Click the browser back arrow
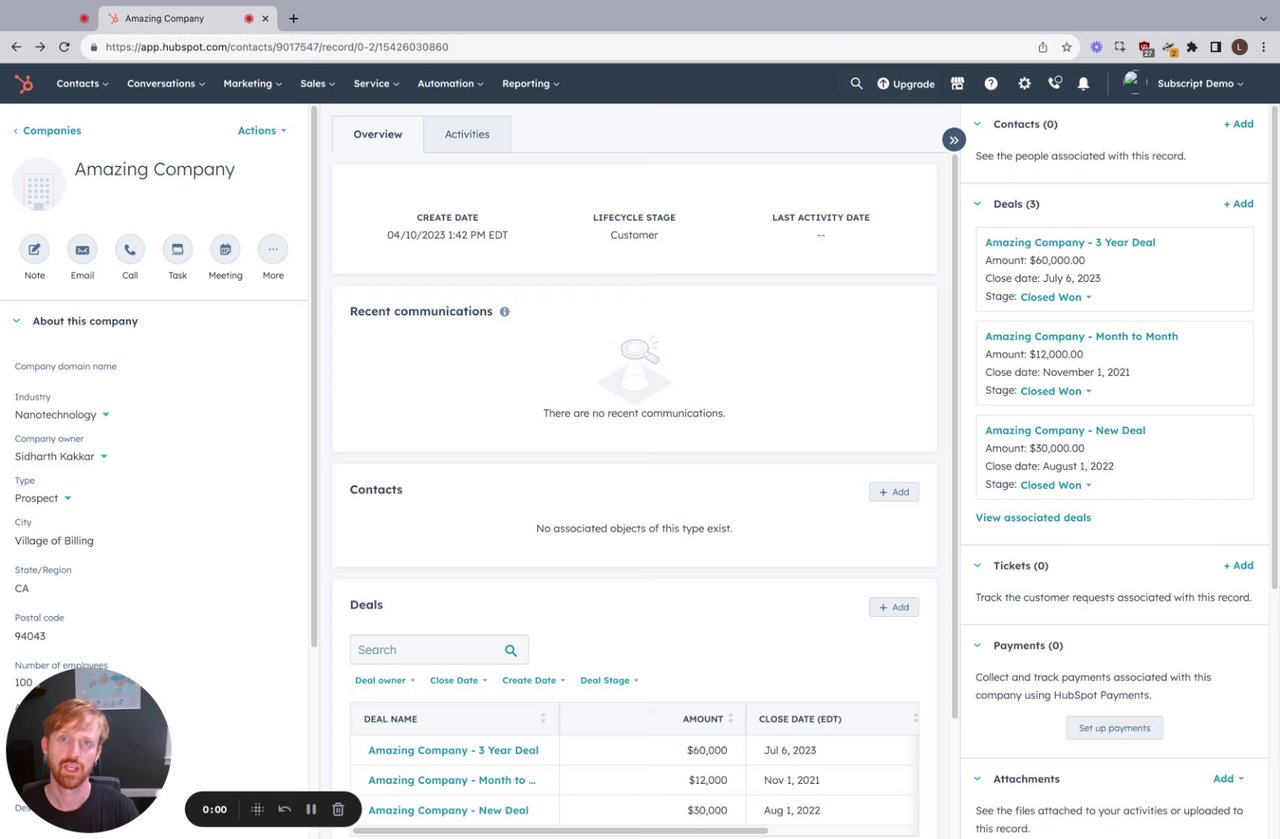Viewport: 1280px width, 839px height. (16, 47)
